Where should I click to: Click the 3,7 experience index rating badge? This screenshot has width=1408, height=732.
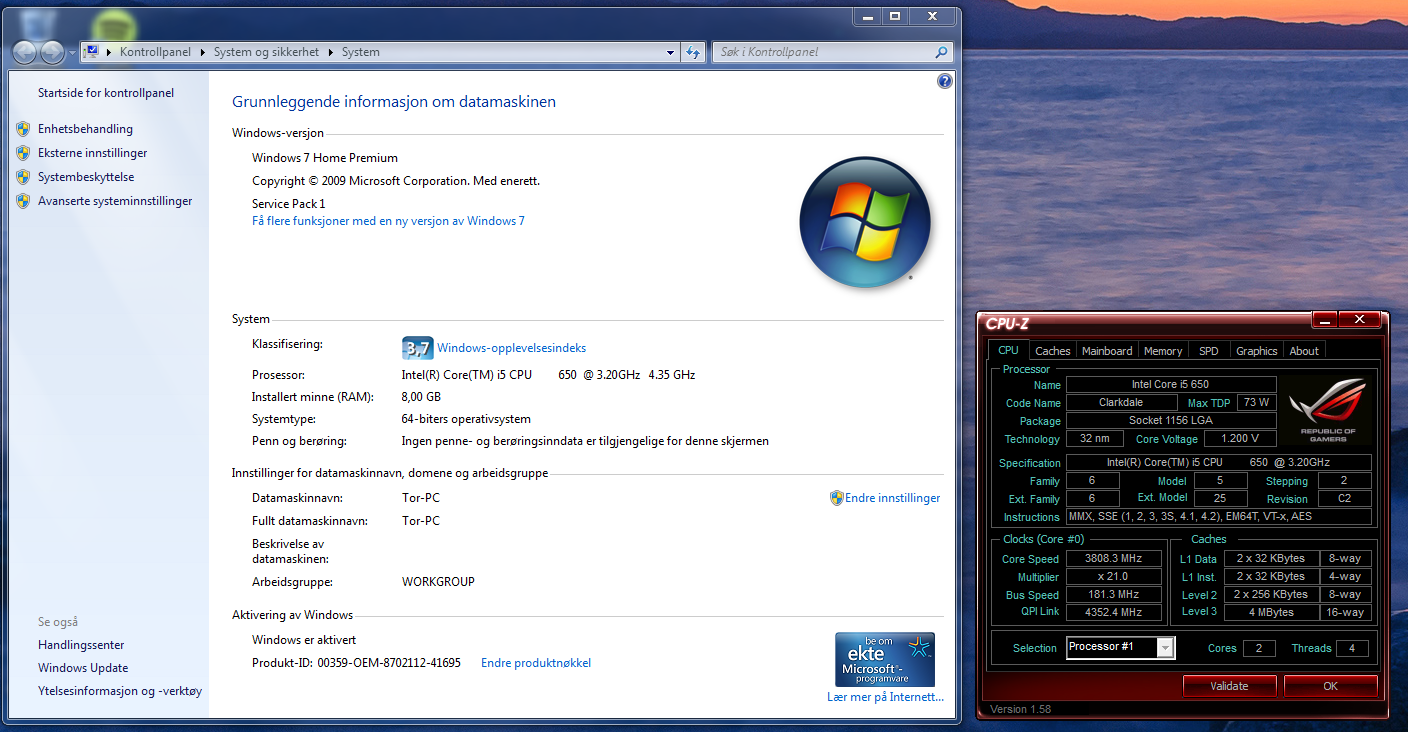click(417, 348)
